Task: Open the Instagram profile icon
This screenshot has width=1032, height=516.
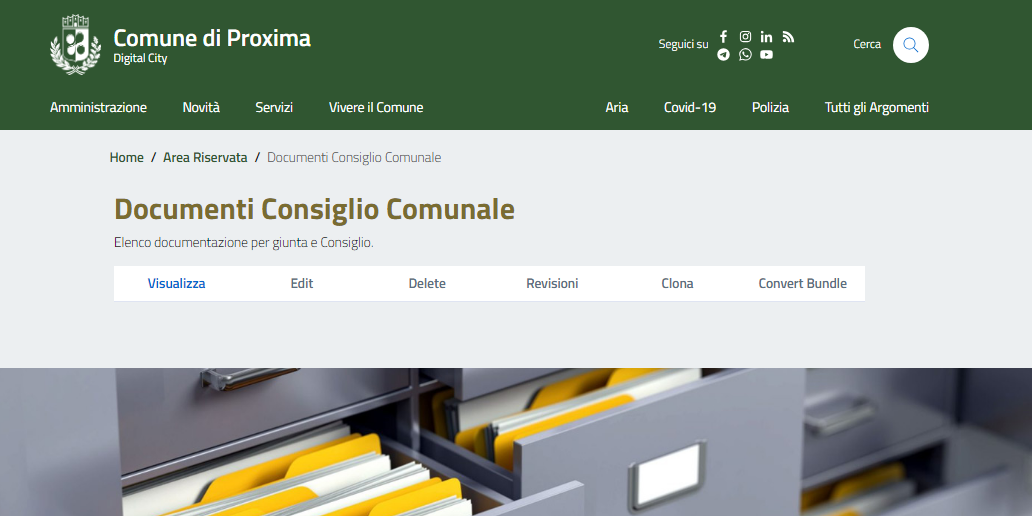Action: coord(745,37)
